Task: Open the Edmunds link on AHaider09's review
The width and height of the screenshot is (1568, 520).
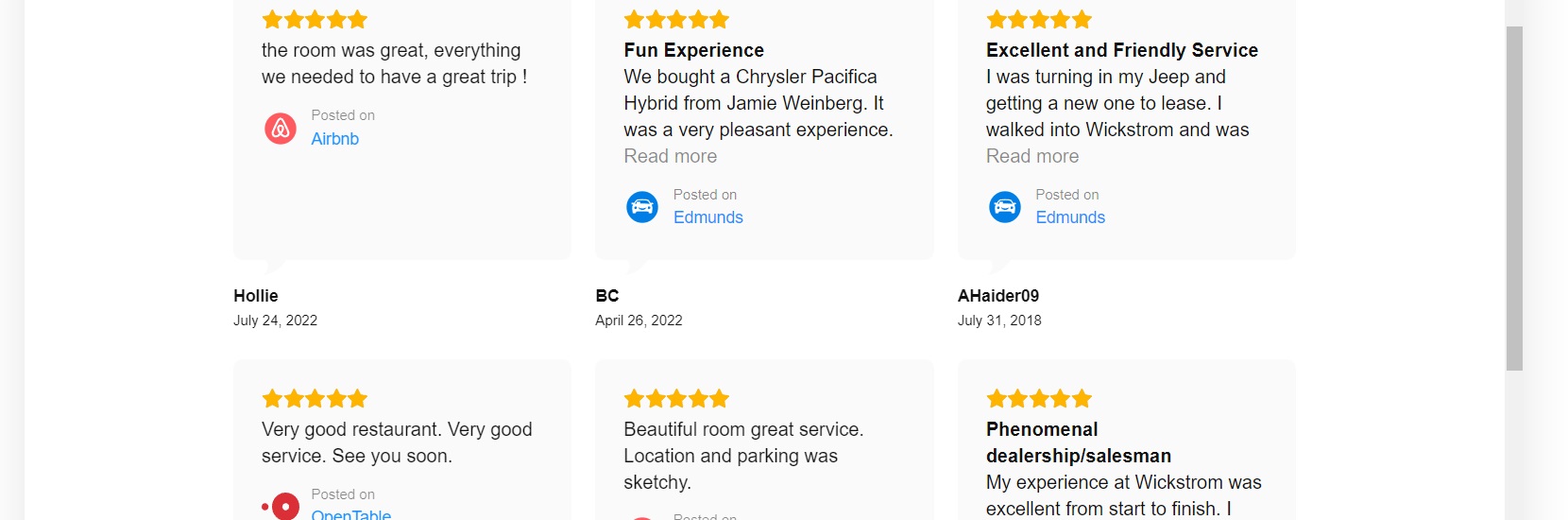Action: [1070, 217]
